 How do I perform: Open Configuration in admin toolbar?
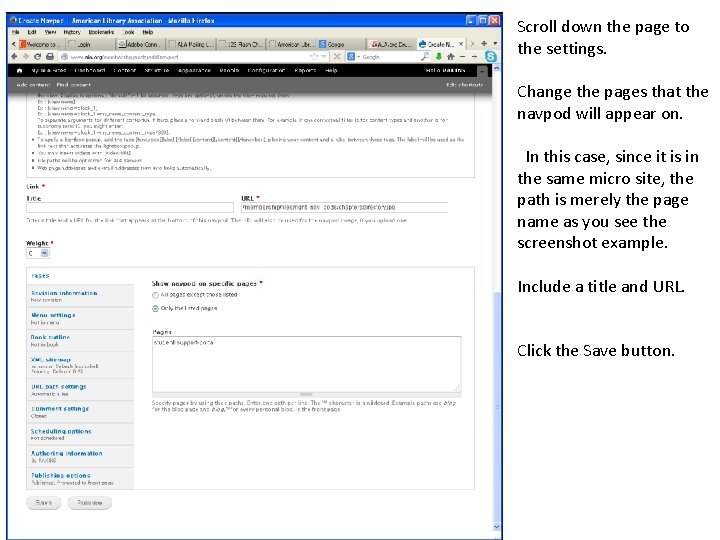click(x=266, y=70)
